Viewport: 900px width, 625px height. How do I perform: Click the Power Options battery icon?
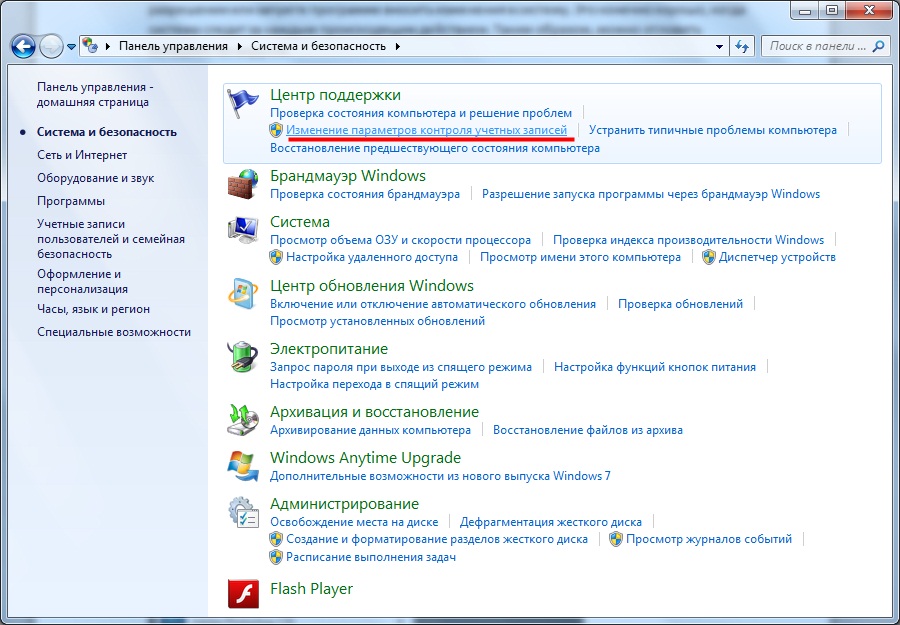pyautogui.click(x=243, y=357)
